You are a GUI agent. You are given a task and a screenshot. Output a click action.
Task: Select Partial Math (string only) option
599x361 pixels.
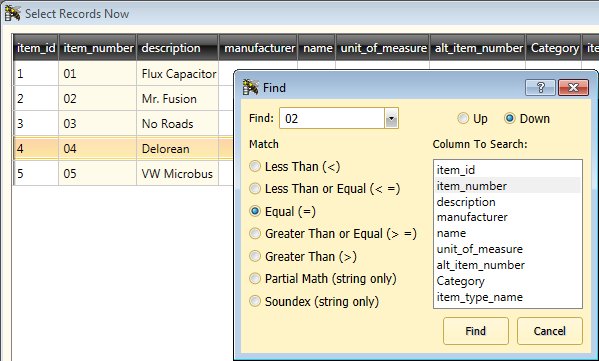click(323, 278)
